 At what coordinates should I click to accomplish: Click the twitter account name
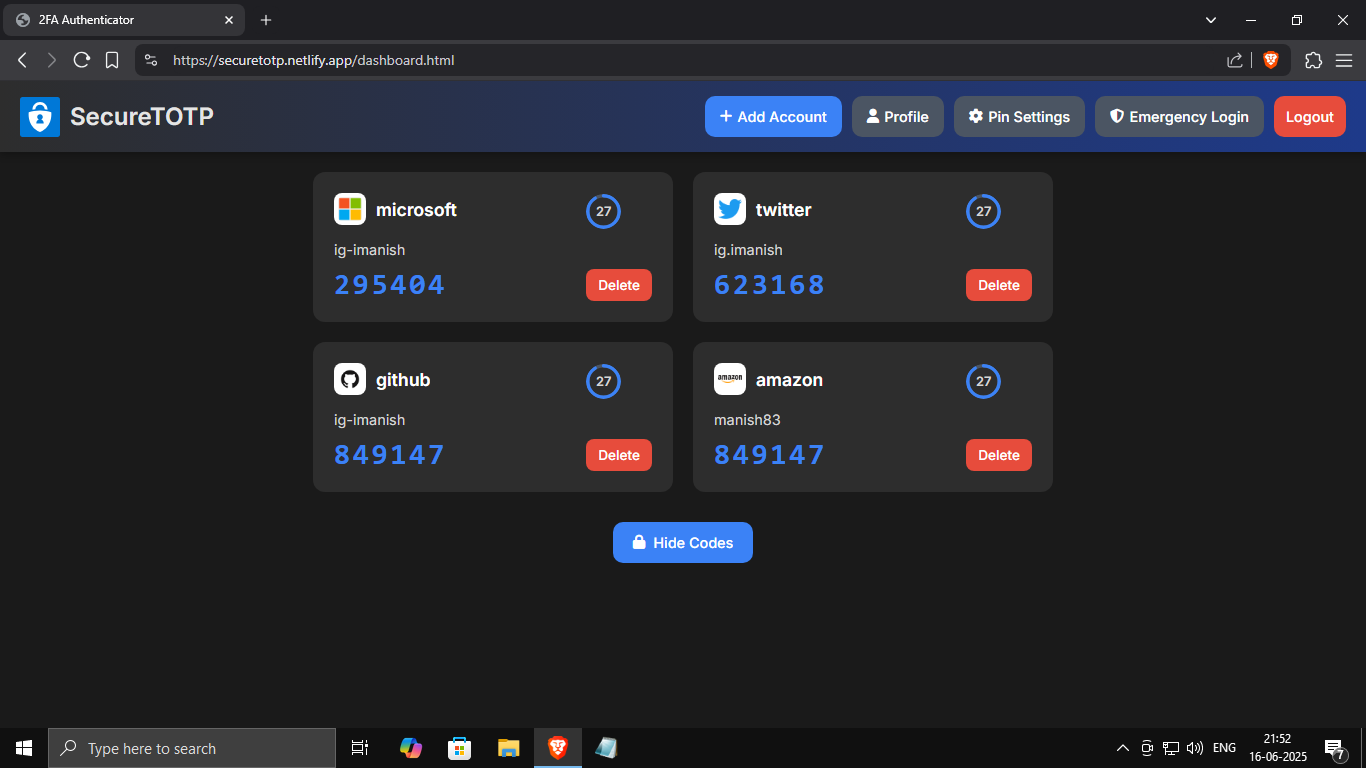coord(783,210)
